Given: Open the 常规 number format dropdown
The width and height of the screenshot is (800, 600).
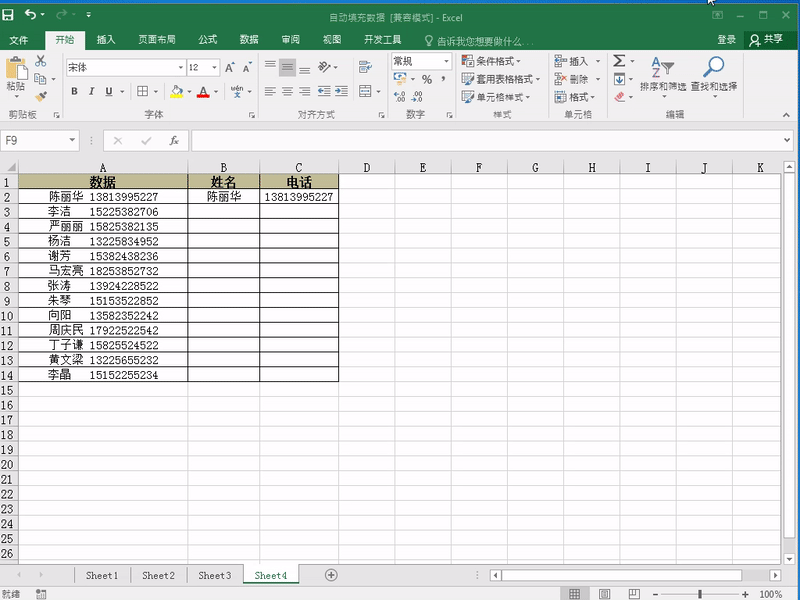Looking at the screenshot, I should pyautogui.click(x=446, y=61).
